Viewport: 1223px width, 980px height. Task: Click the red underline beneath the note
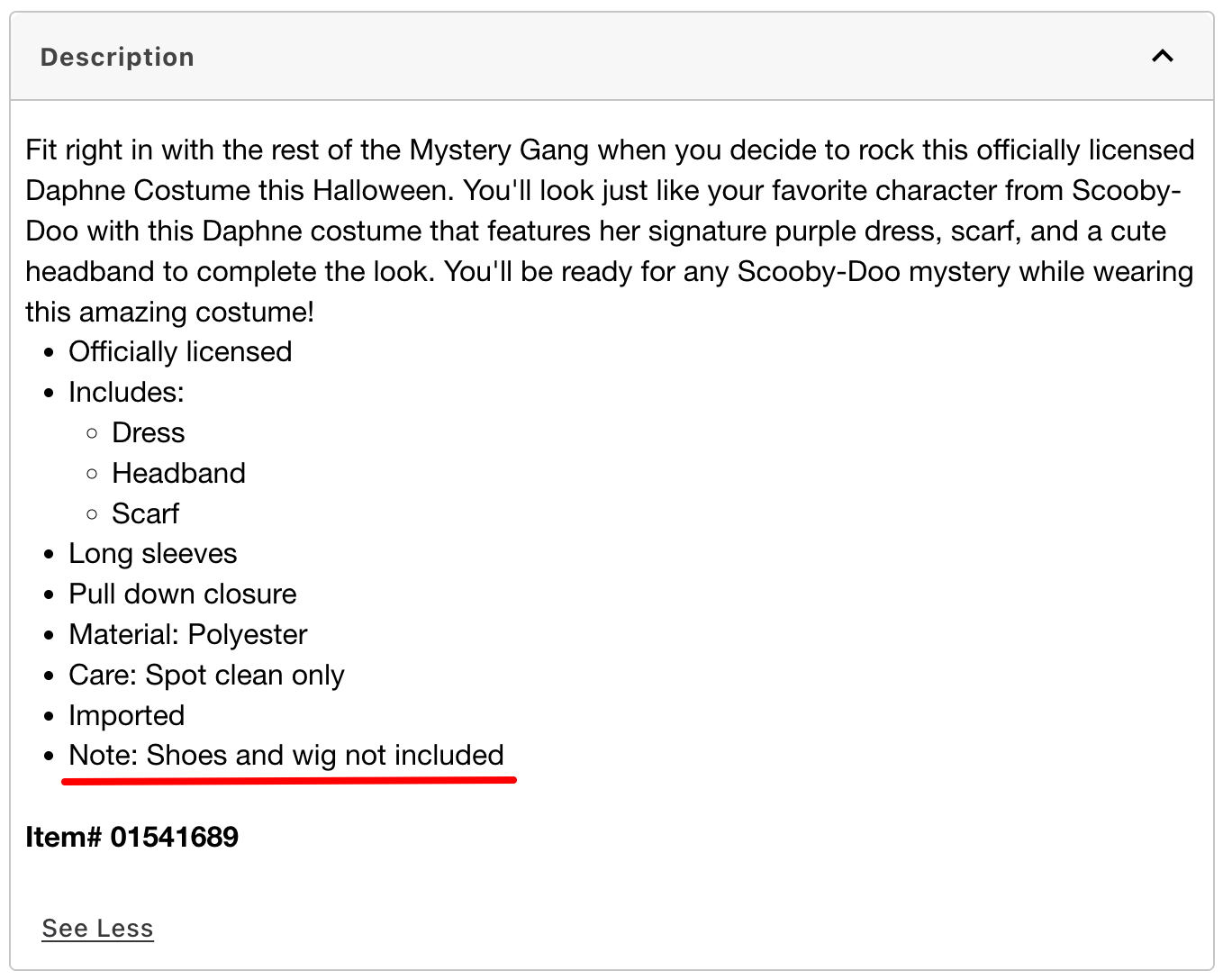pos(288,780)
